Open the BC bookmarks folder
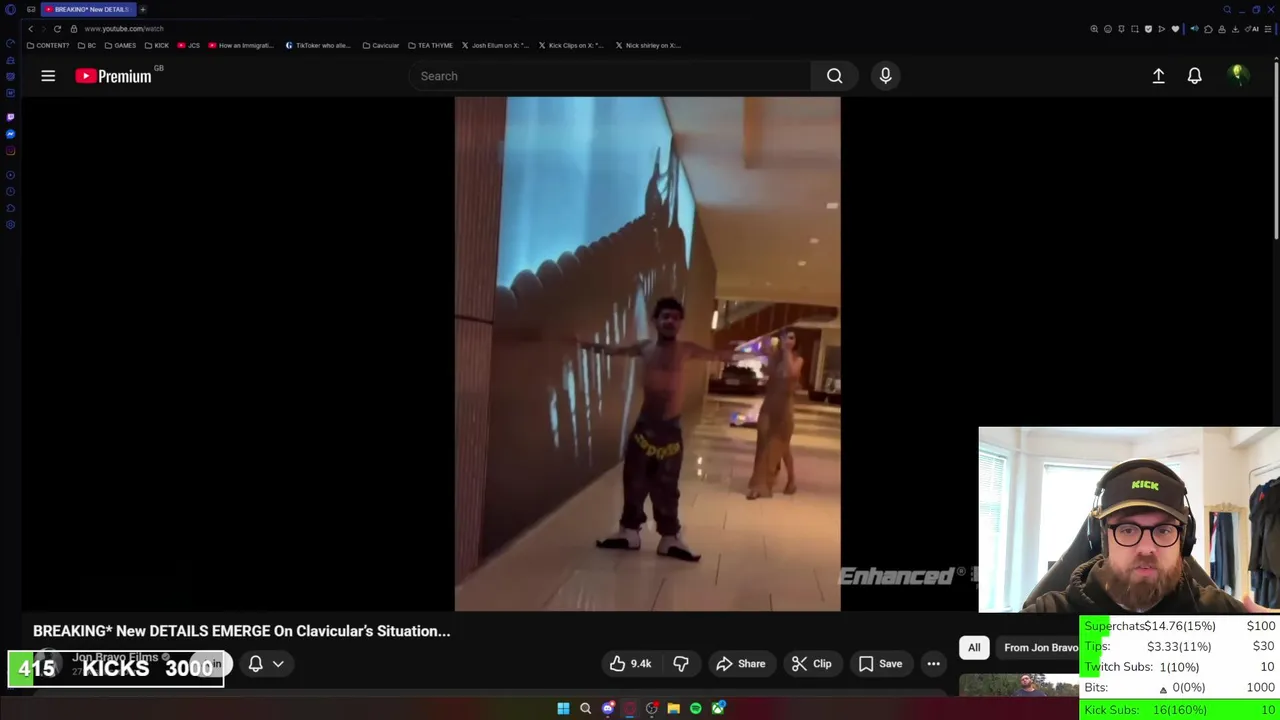 click(x=87, y=45)
